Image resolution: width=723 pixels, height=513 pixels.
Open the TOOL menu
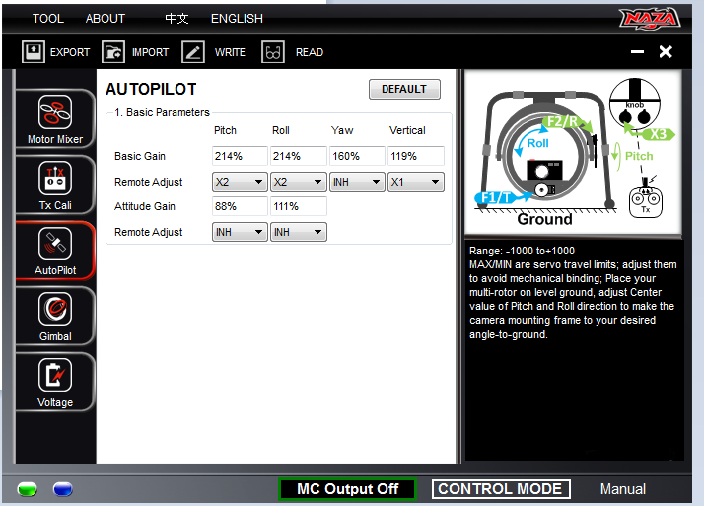48,19
